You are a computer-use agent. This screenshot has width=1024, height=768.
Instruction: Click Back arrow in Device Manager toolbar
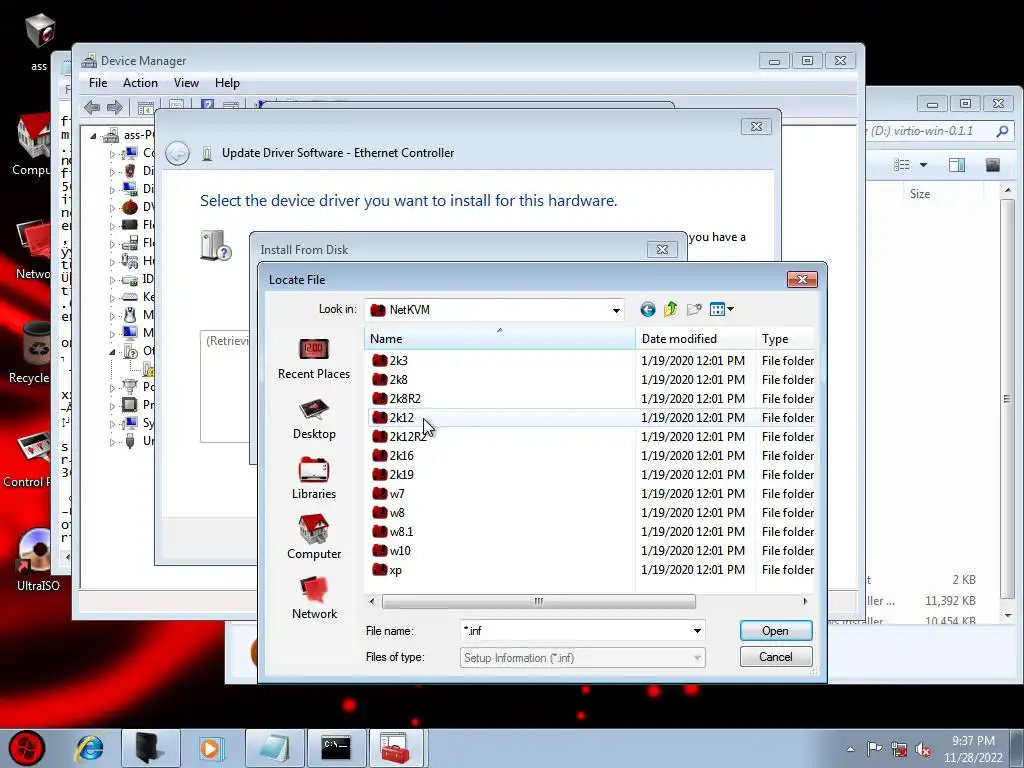coord(92,107)
